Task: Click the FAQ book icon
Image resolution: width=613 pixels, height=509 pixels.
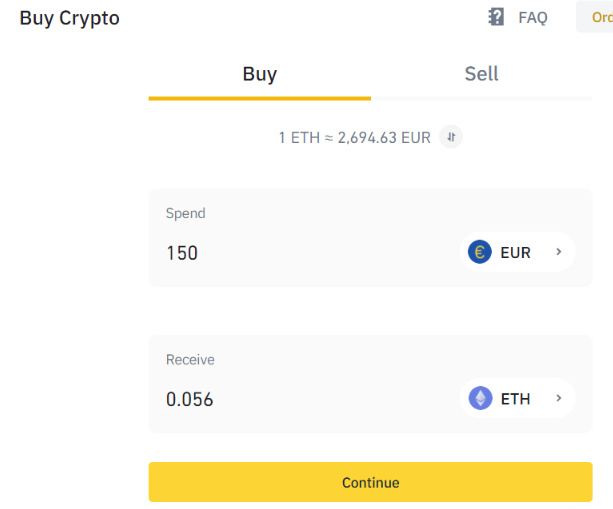Action: click(496, 17)
